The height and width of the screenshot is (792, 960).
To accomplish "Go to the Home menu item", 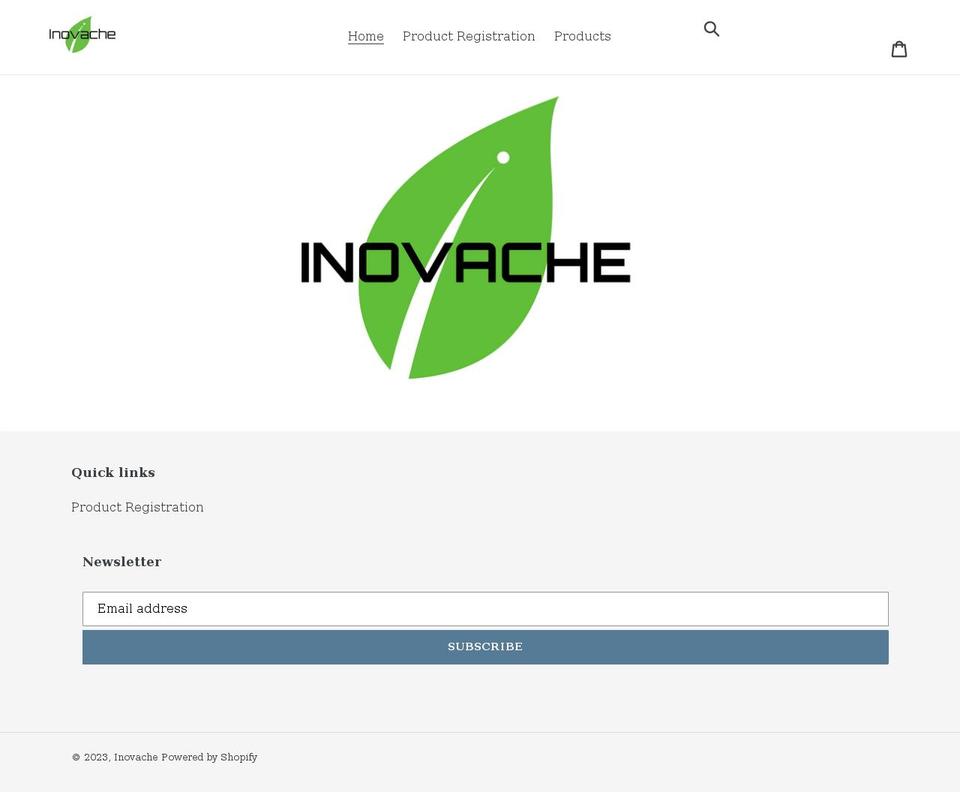I will coord(366,36).
